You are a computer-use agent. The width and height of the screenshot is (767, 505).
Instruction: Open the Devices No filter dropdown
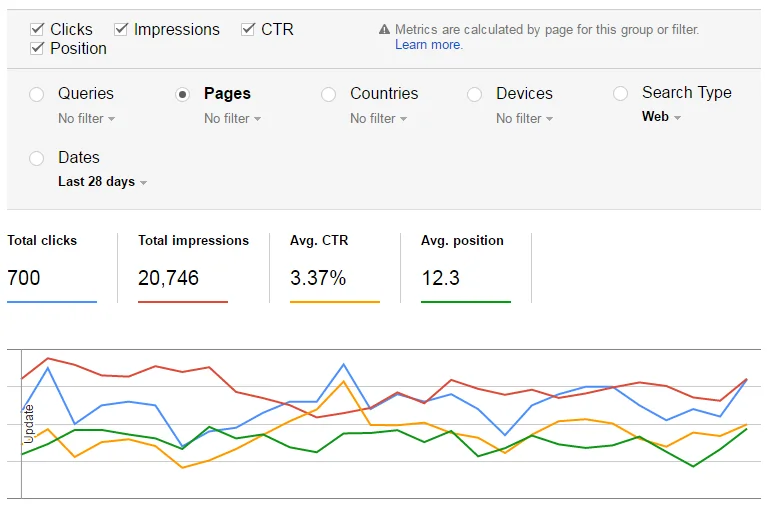(524, 118)
